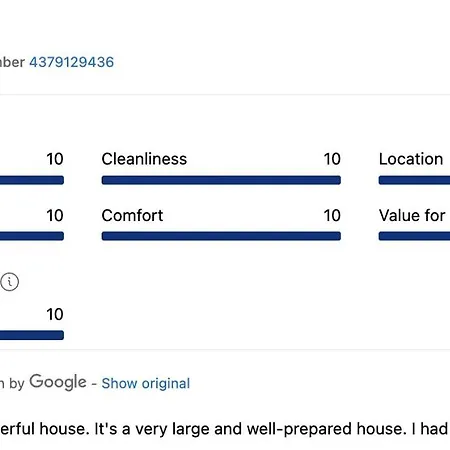Click the review text about the house
Image resolution: width=450 pixels, height=450 pixels.
(x=224, y=429)
